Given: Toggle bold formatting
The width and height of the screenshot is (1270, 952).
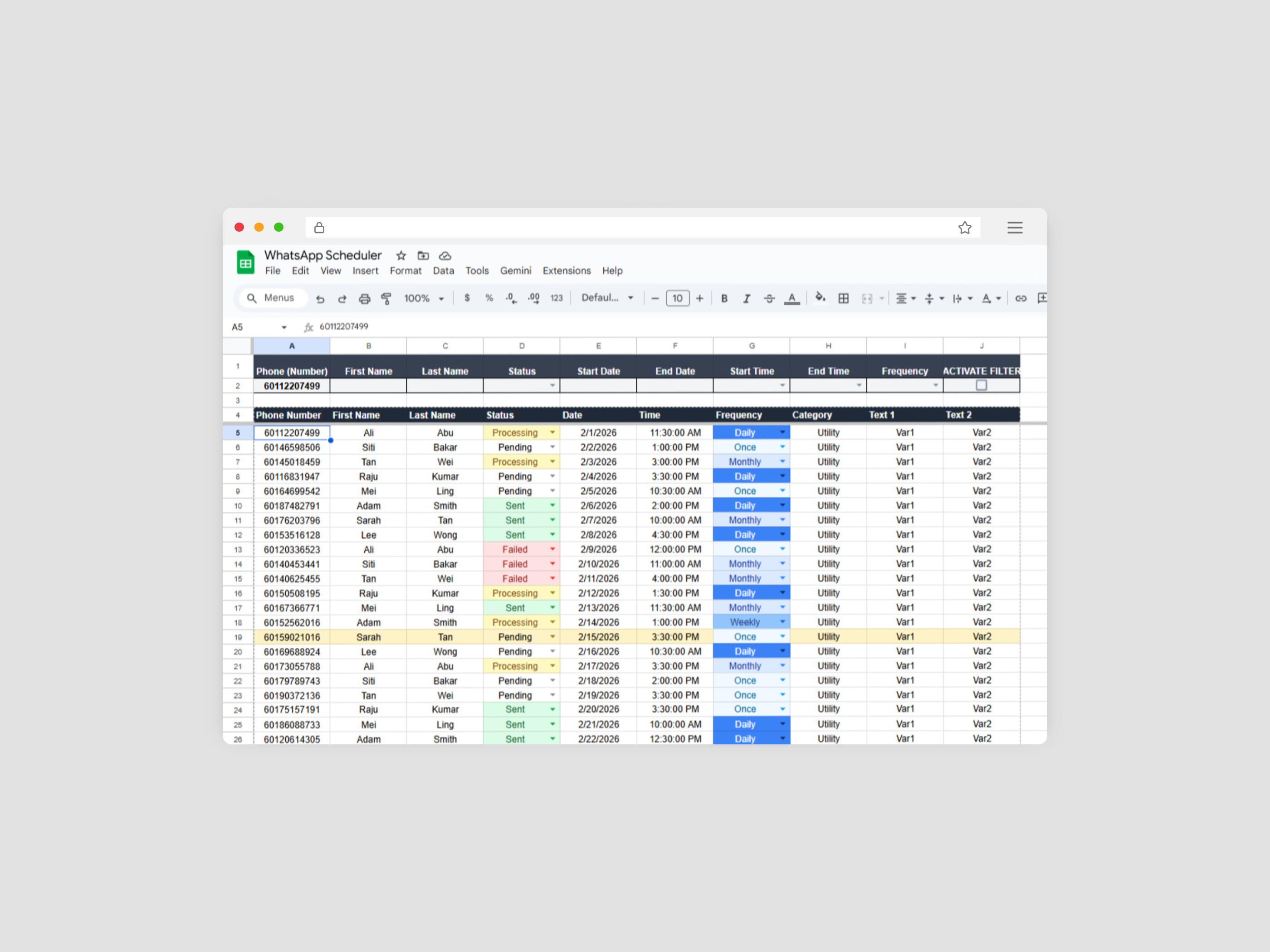Looking at the screenshot, I should (724, 298).
